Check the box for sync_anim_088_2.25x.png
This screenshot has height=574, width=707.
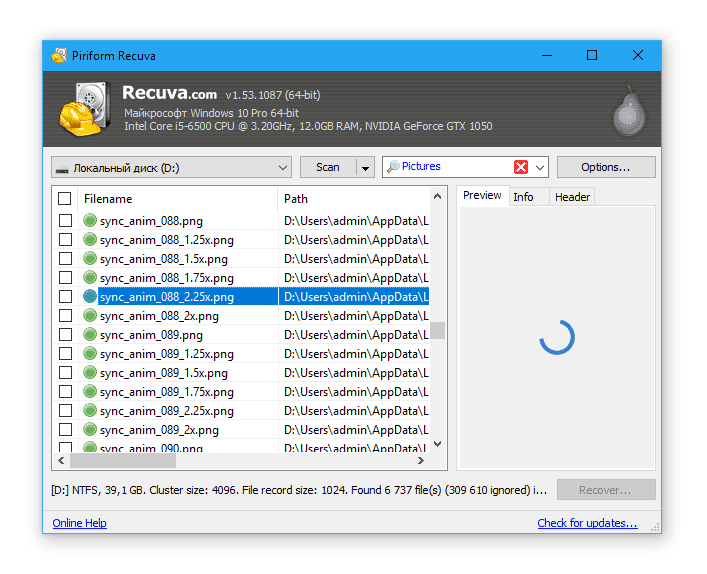click(x=65, y=296)
